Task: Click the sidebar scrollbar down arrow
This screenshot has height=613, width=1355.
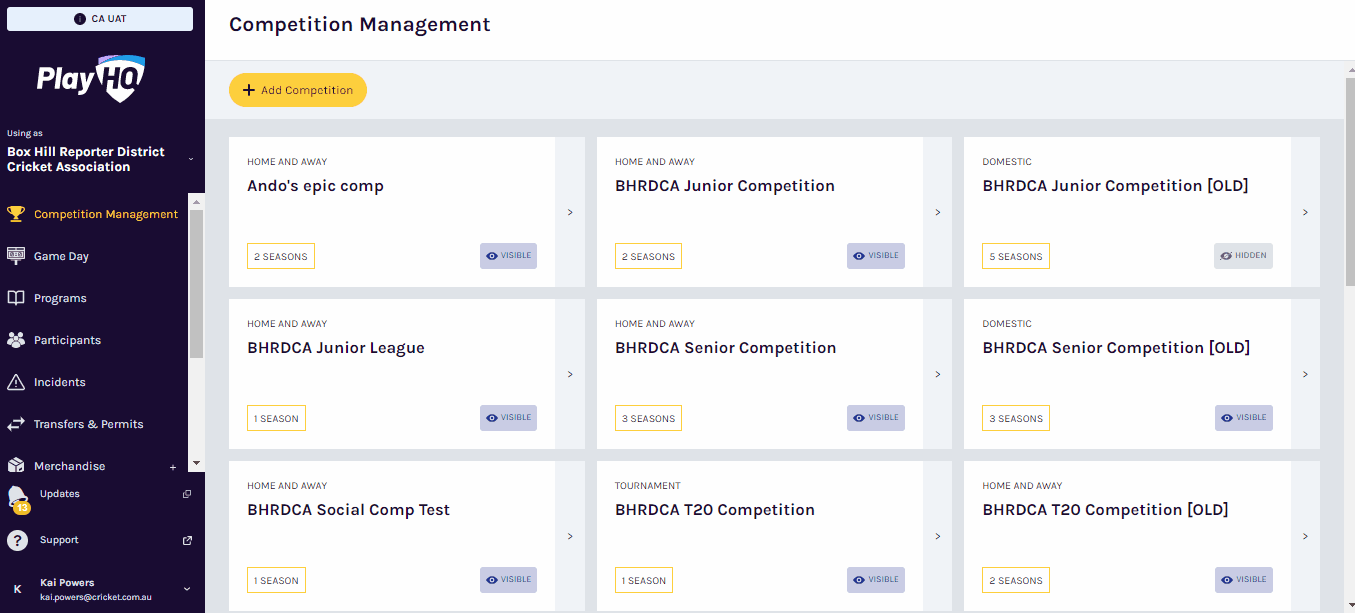Action: [196, 464]
